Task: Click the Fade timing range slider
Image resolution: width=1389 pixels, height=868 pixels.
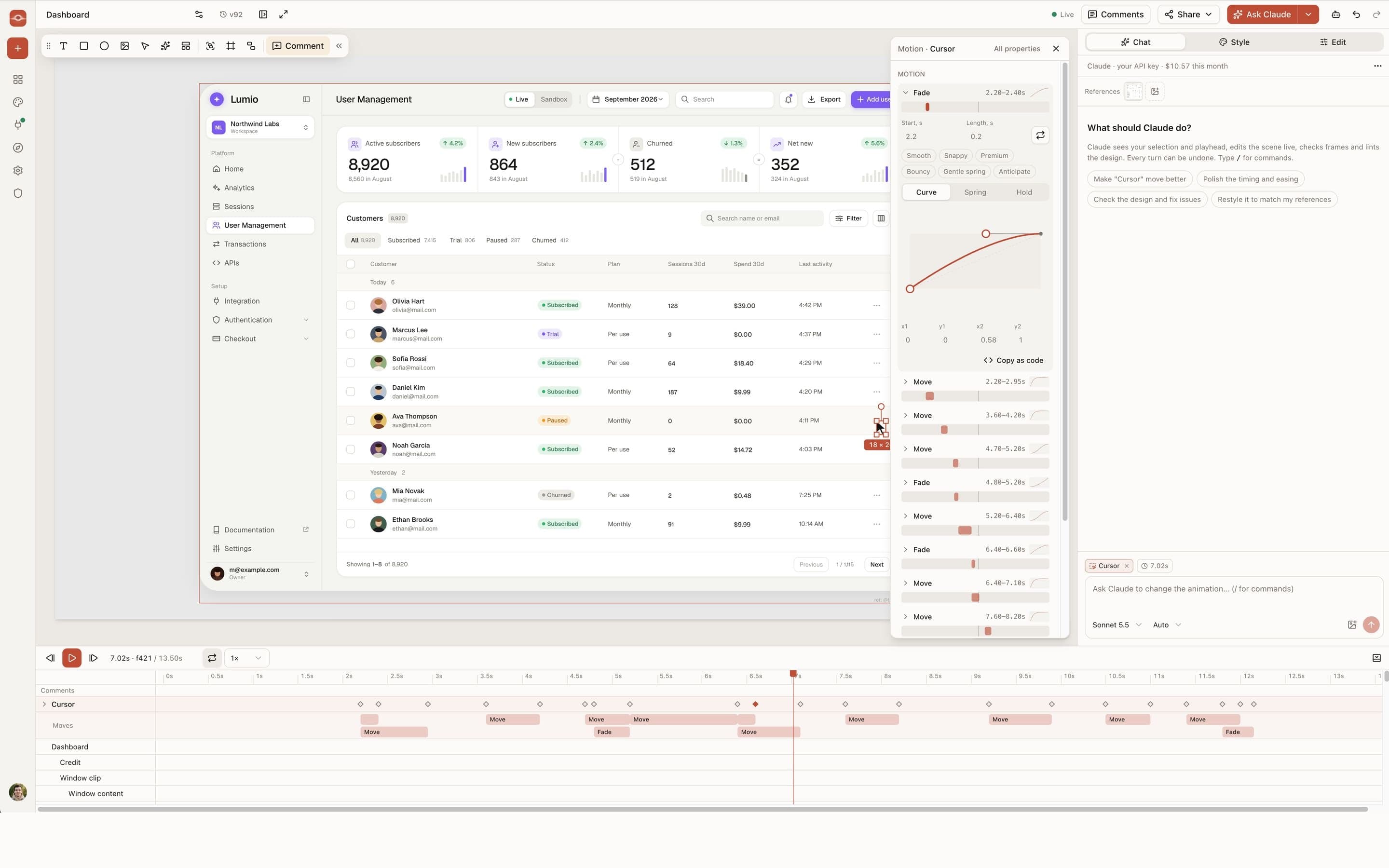Action: 975,108
